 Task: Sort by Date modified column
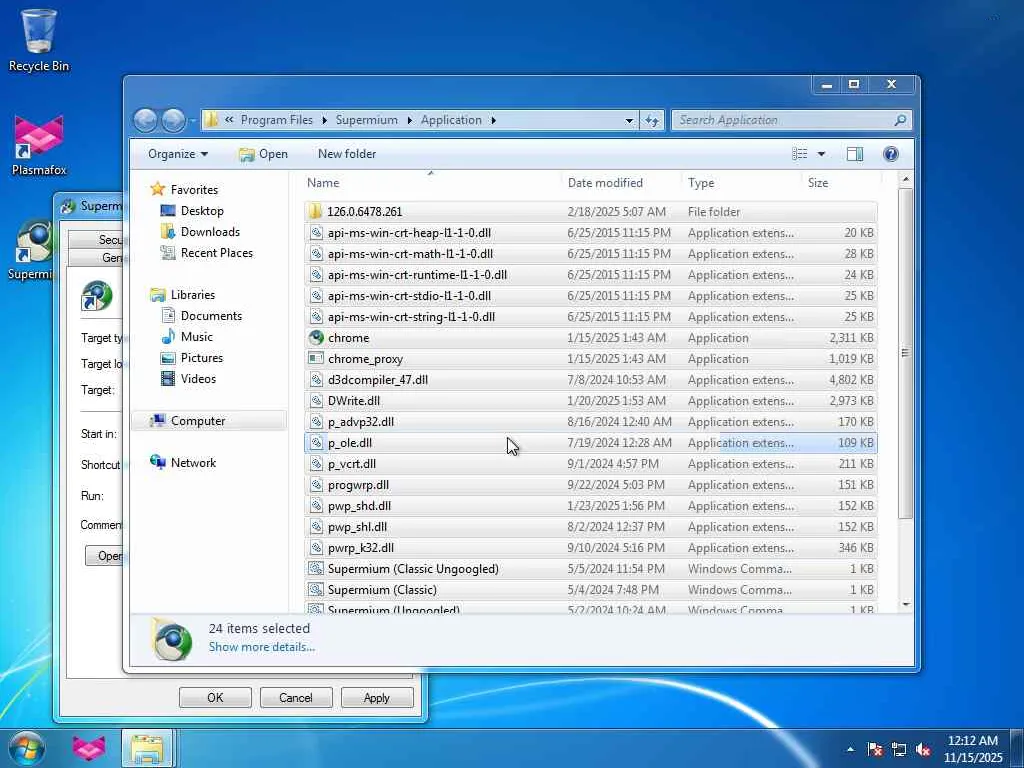(x=620, y=183)
